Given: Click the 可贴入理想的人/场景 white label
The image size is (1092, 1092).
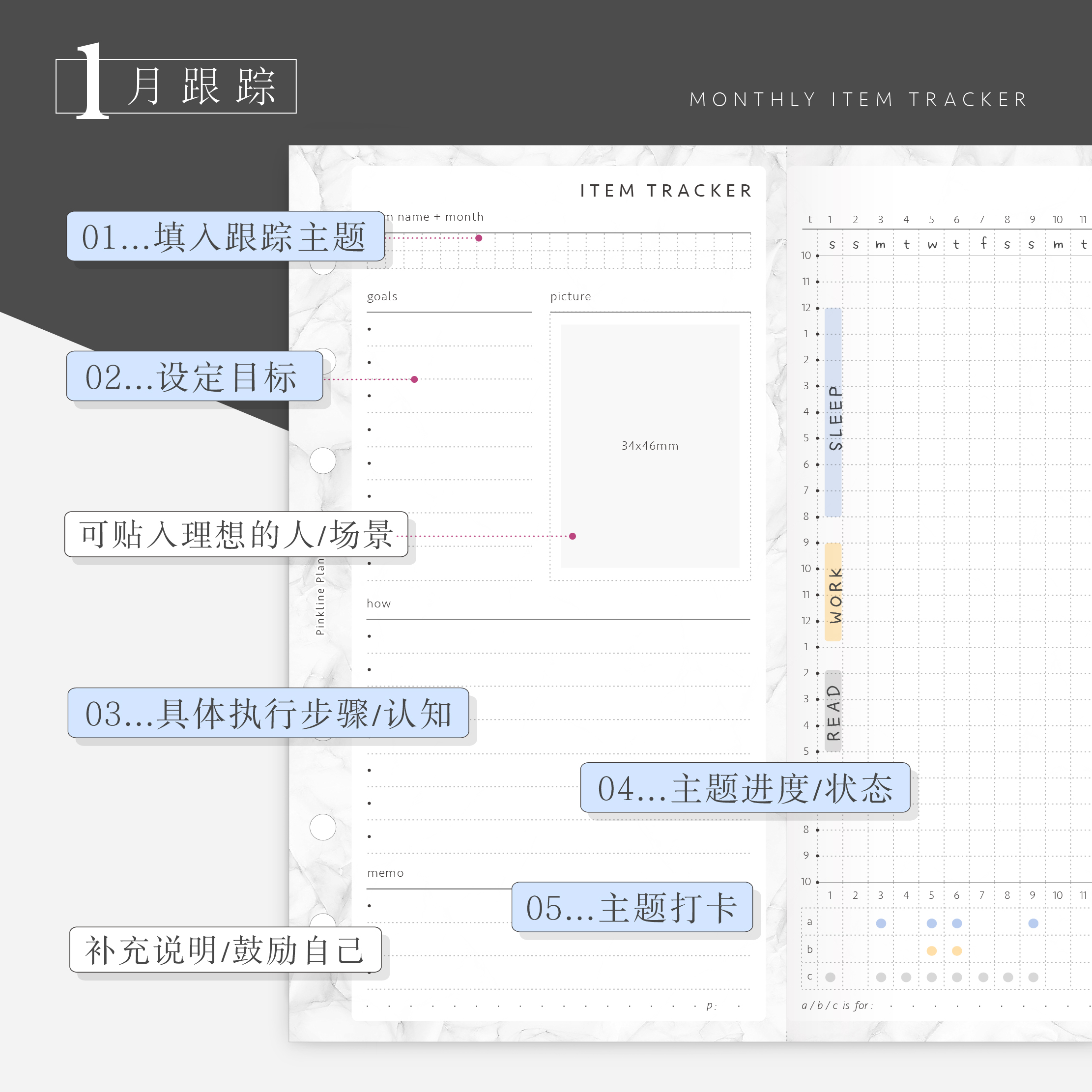Looking at the screenshot, I should click(x=236, y=534).
